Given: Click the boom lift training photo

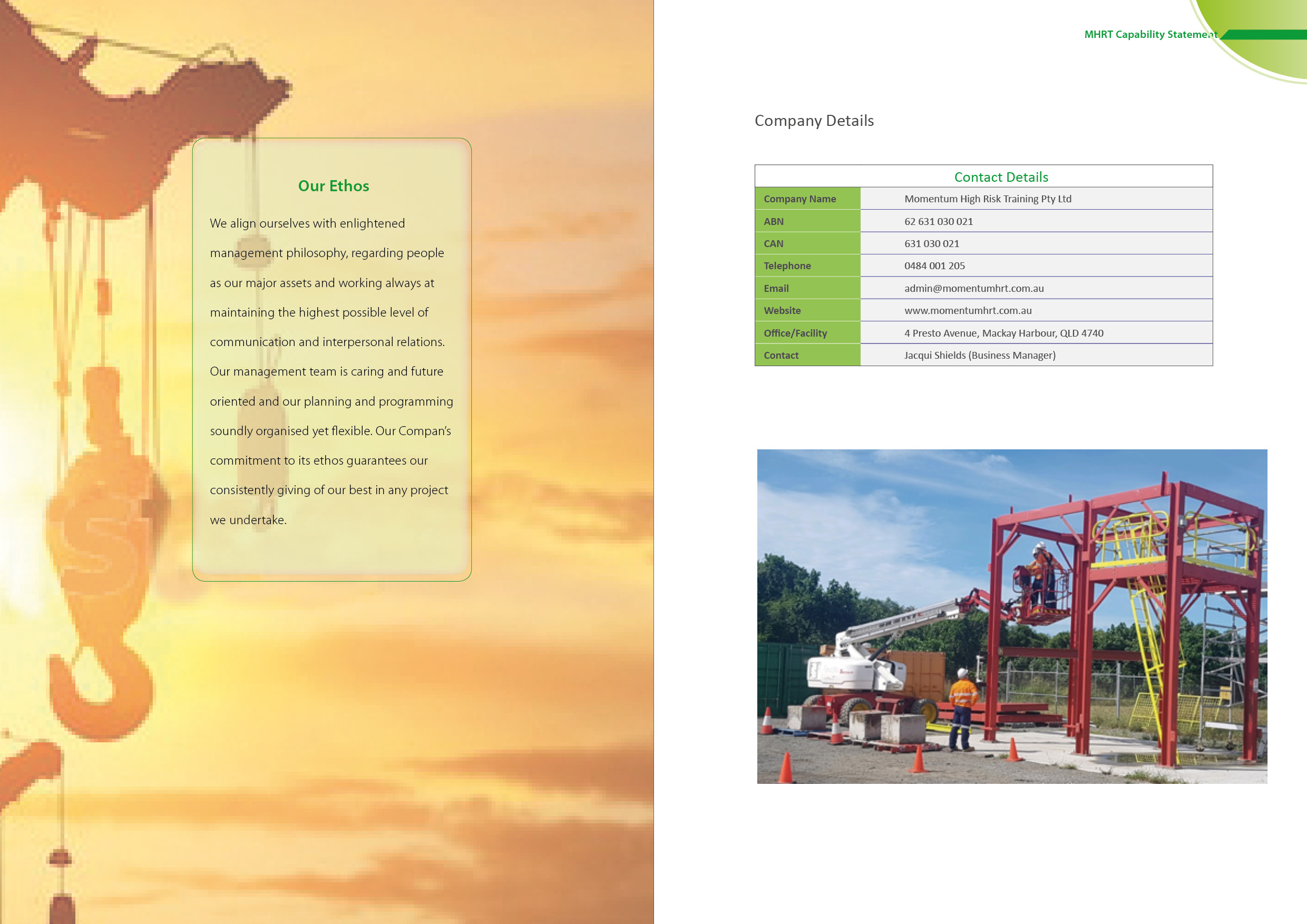Looking at the screenshot, I should pos(1011,616).
